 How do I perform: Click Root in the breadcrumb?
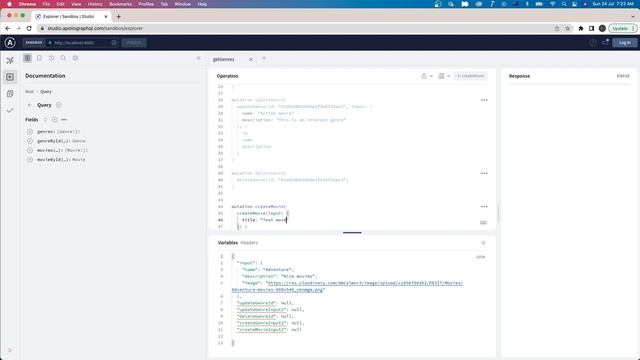click(x=29, y=91)
